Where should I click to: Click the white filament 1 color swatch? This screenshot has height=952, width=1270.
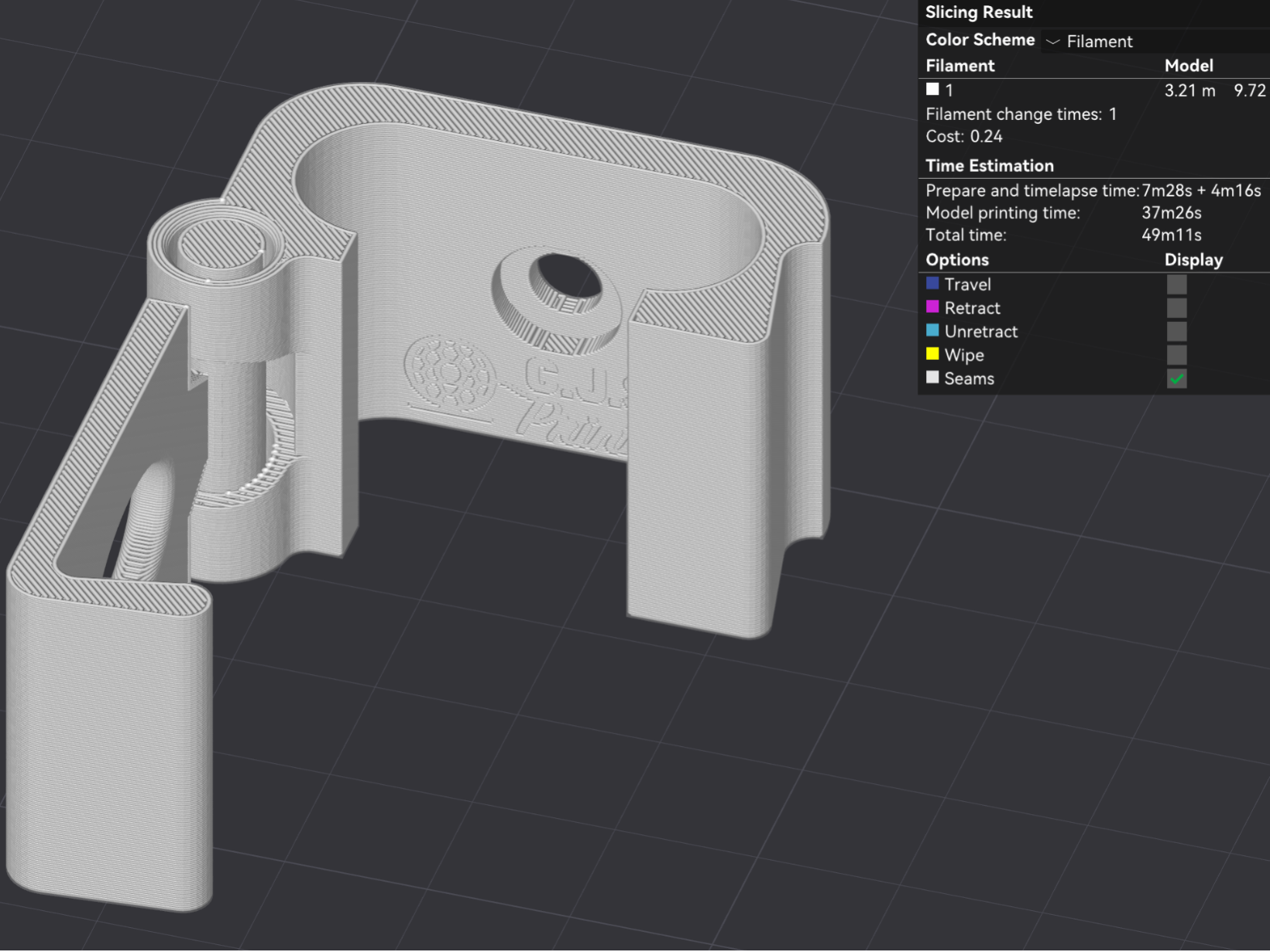(932, 89)
